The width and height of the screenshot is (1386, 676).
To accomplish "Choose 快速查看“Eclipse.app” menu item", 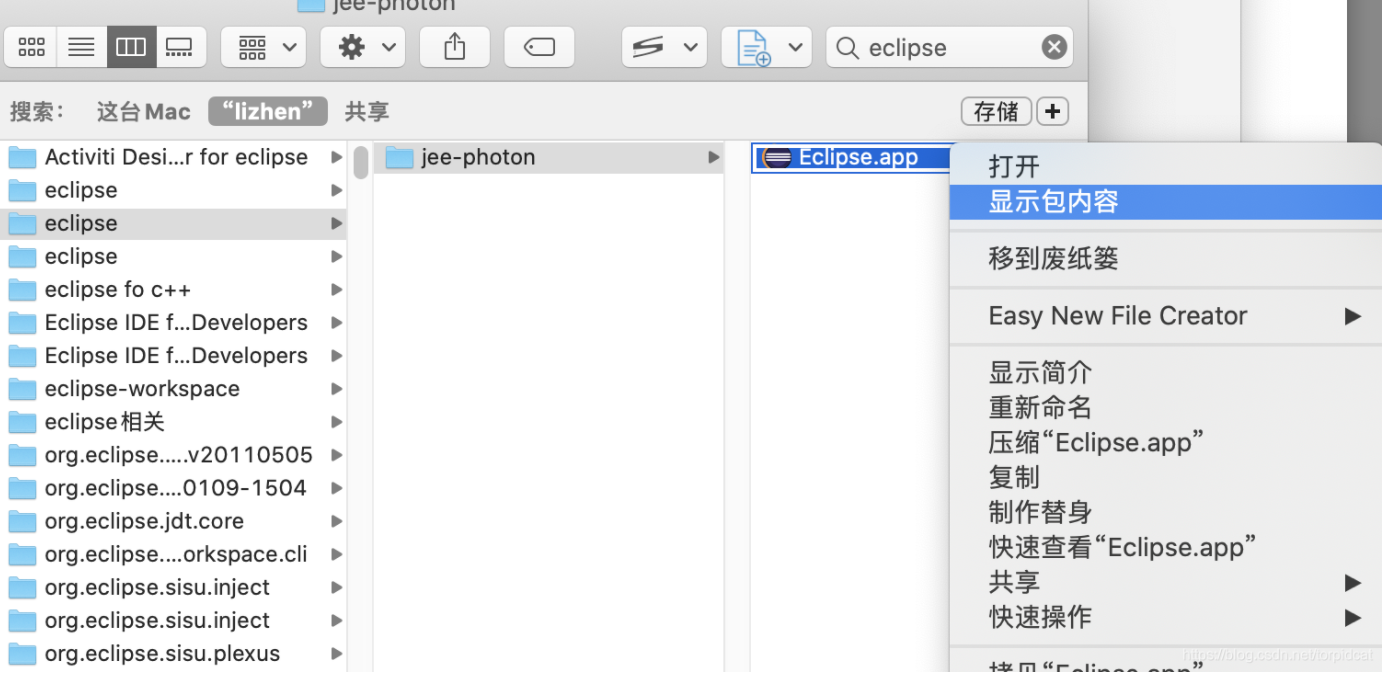I will click(x=1165, y=547).
